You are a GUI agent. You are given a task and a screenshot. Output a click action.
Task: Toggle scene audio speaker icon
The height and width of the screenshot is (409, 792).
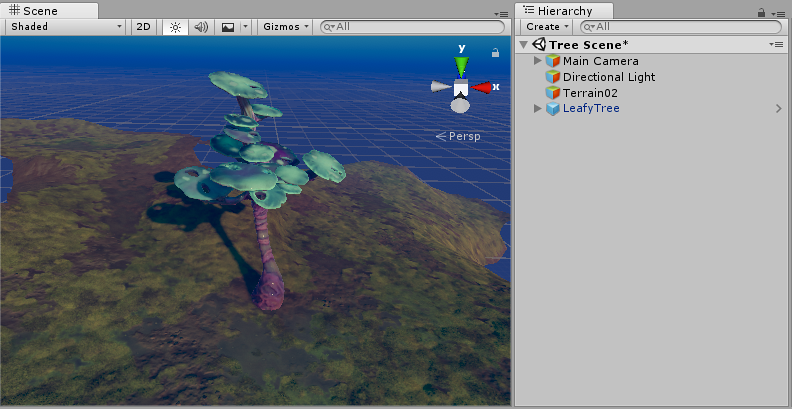[x=201, y=27]
